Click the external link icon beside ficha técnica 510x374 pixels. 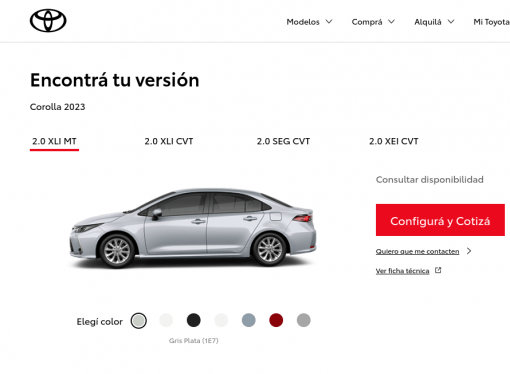pos(438,270)
